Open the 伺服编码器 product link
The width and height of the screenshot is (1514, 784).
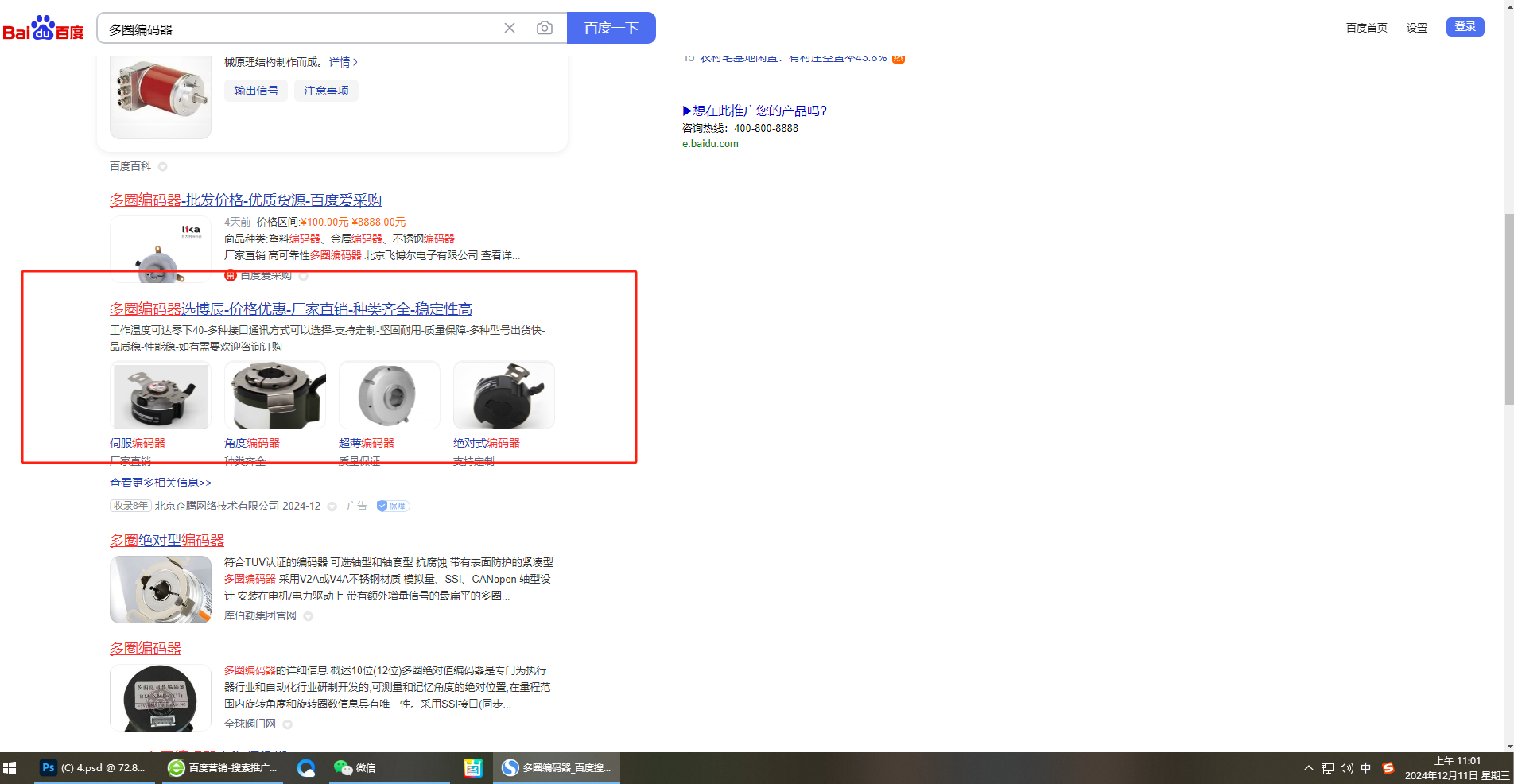pyautogui.click(x=138, y=443)
